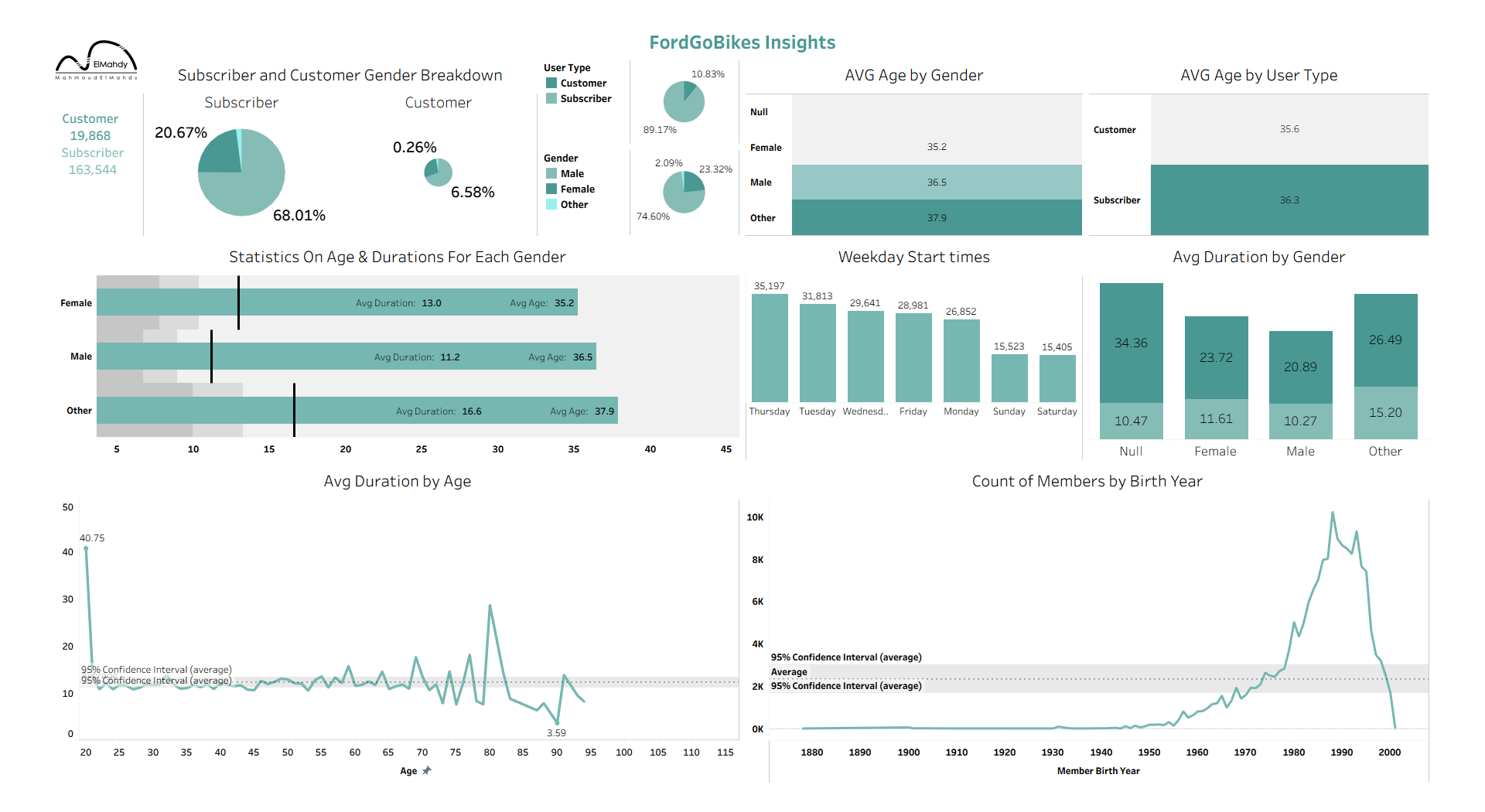Select the Female gender legend swatch
1485x812 pixels.
point(551,189)
